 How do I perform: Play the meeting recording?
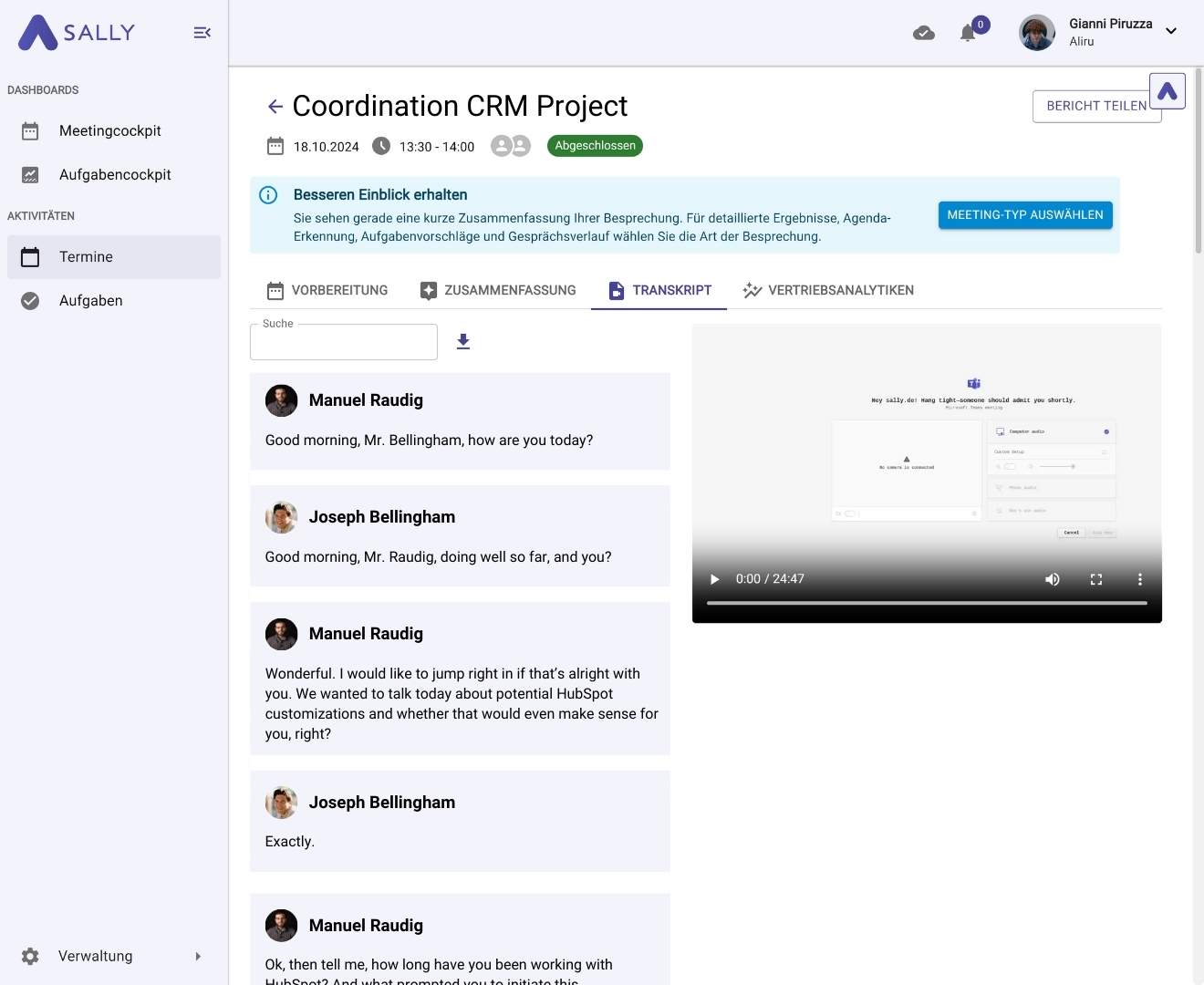(x=715, y=579)
